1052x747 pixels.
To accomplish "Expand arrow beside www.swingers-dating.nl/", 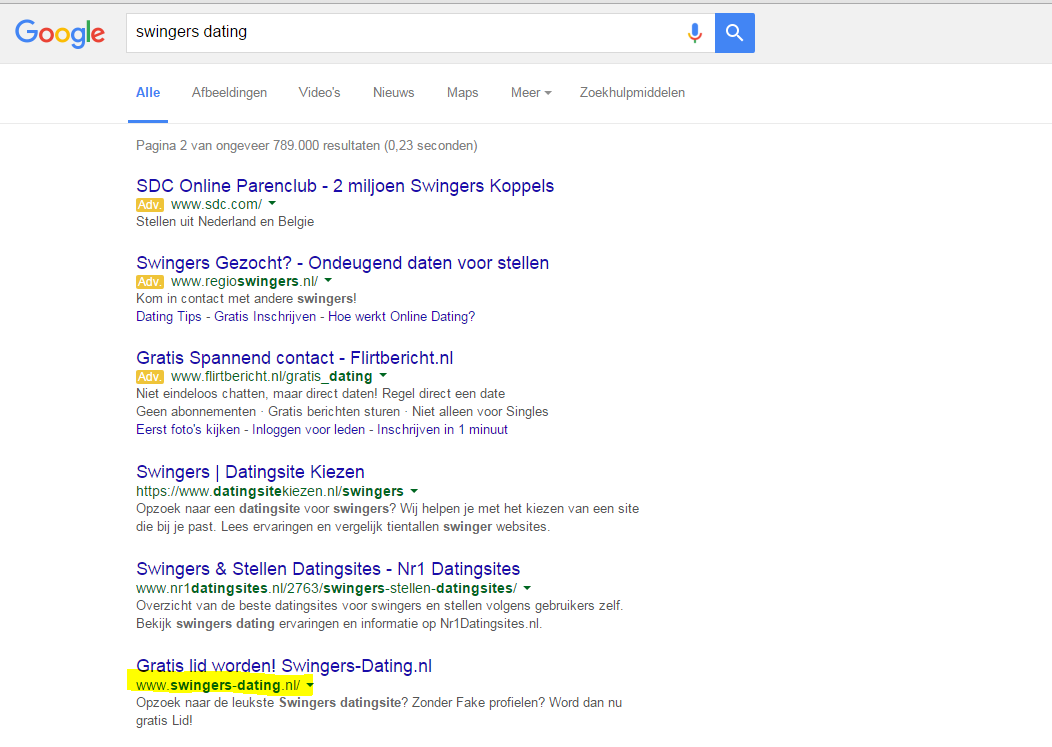I will (310, 685).
